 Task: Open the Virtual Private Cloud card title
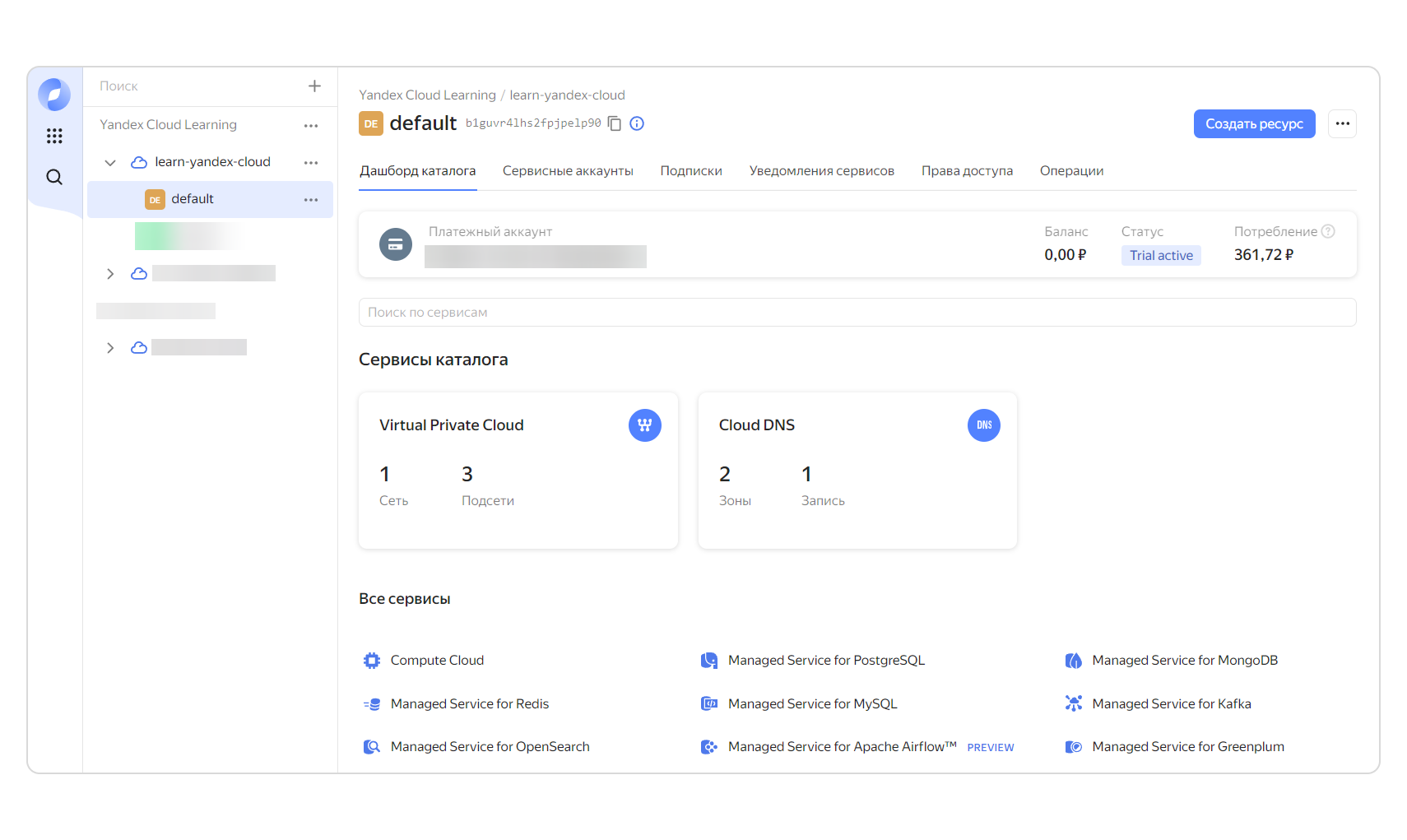[x=451, y=425]
